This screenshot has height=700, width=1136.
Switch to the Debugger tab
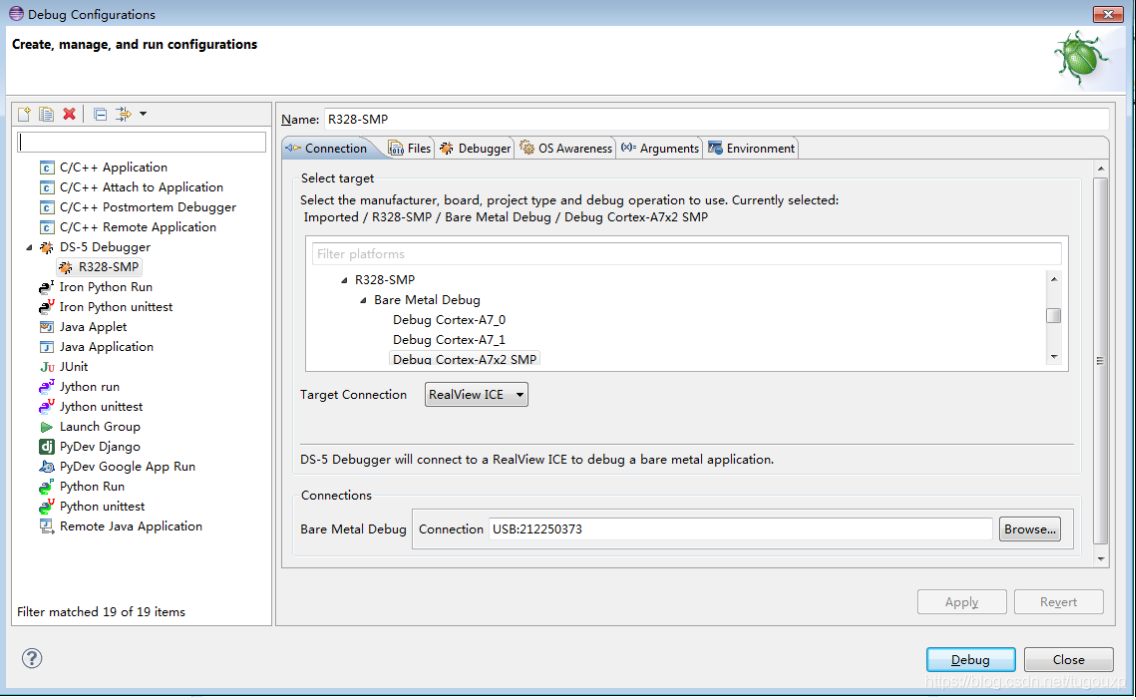475,149
